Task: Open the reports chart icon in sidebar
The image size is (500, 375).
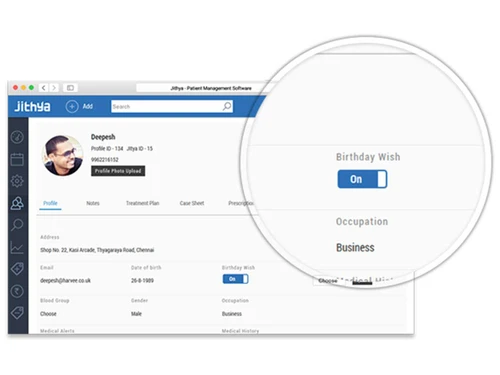Action: click(x=17, y=247)
